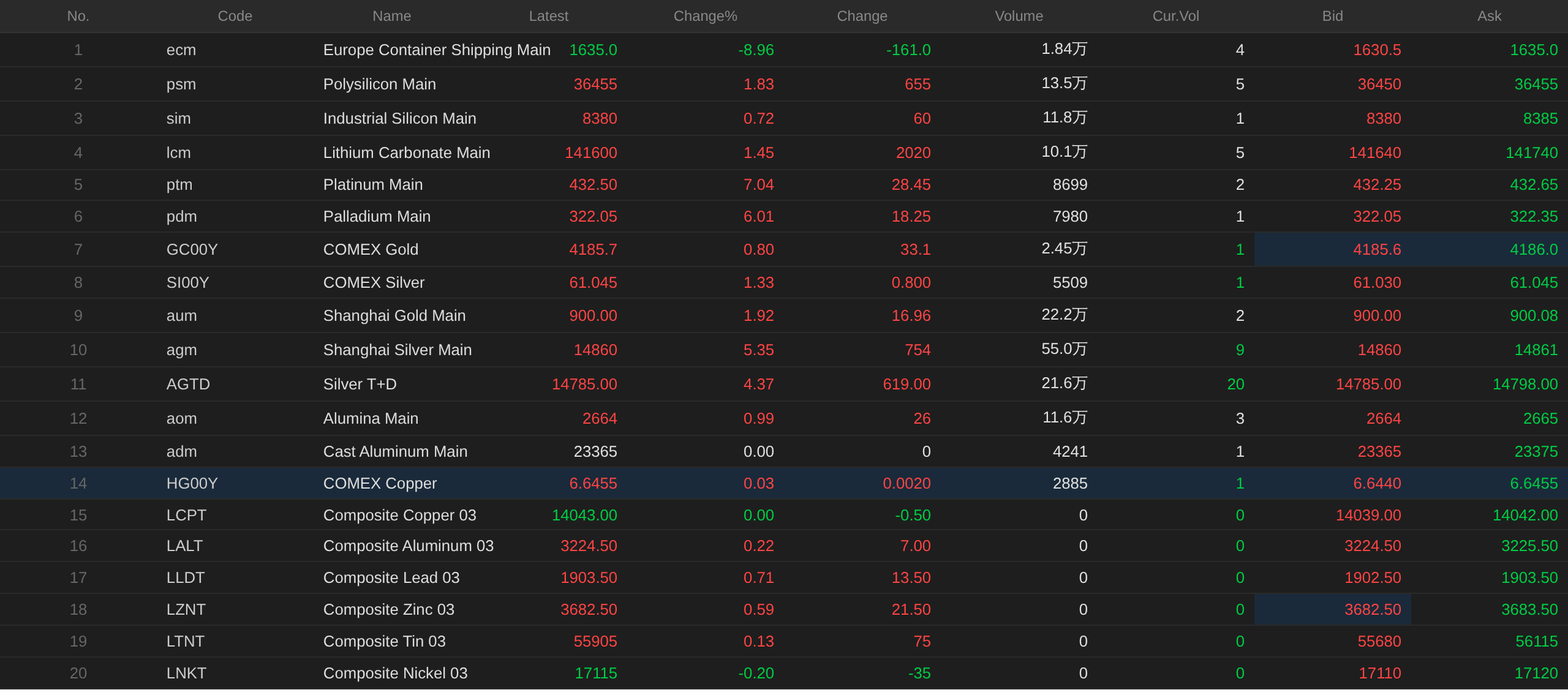
Task: Select Composite Copper 03 row
Action: click(x=784, y=515)
